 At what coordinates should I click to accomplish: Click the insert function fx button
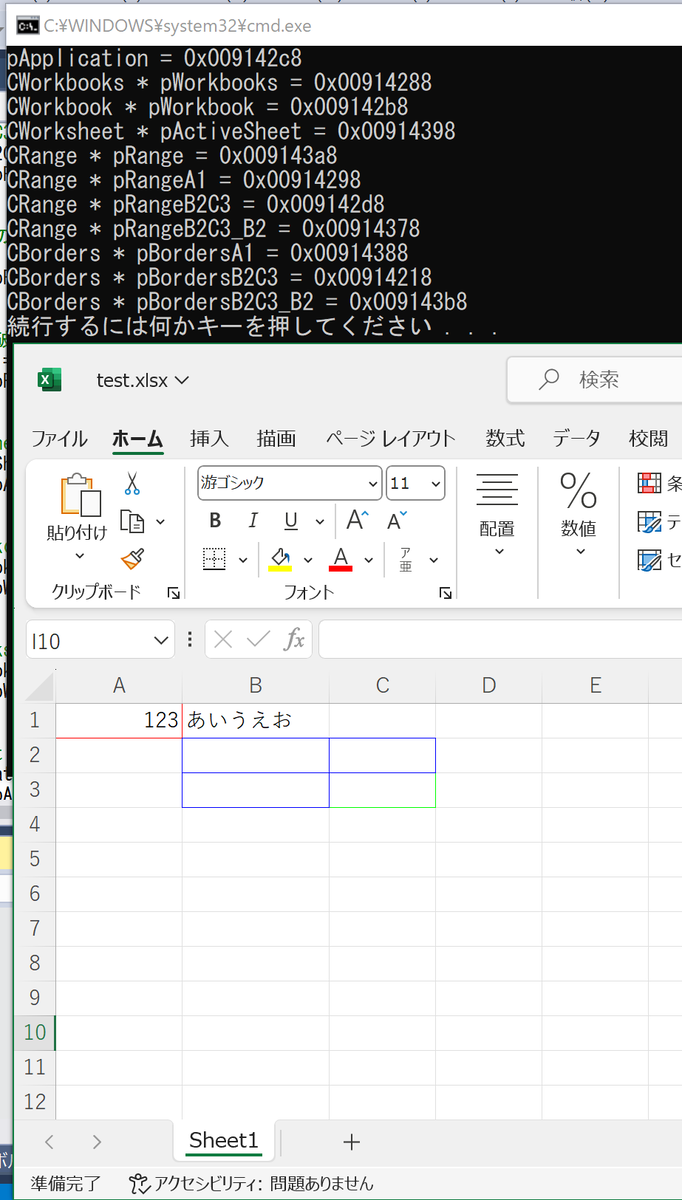pos(294,640)
